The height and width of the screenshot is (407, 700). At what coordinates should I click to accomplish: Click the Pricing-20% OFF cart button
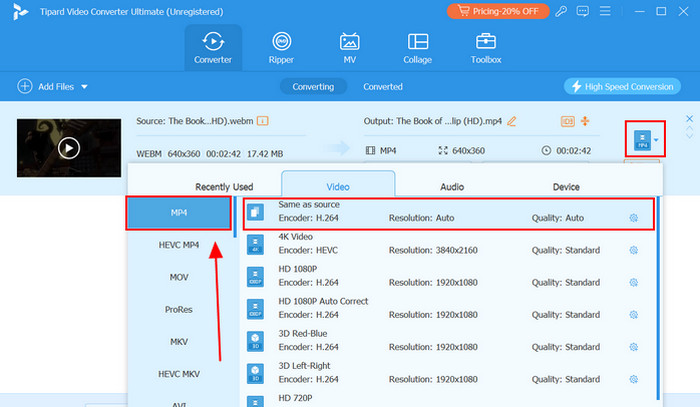(498, 11)
